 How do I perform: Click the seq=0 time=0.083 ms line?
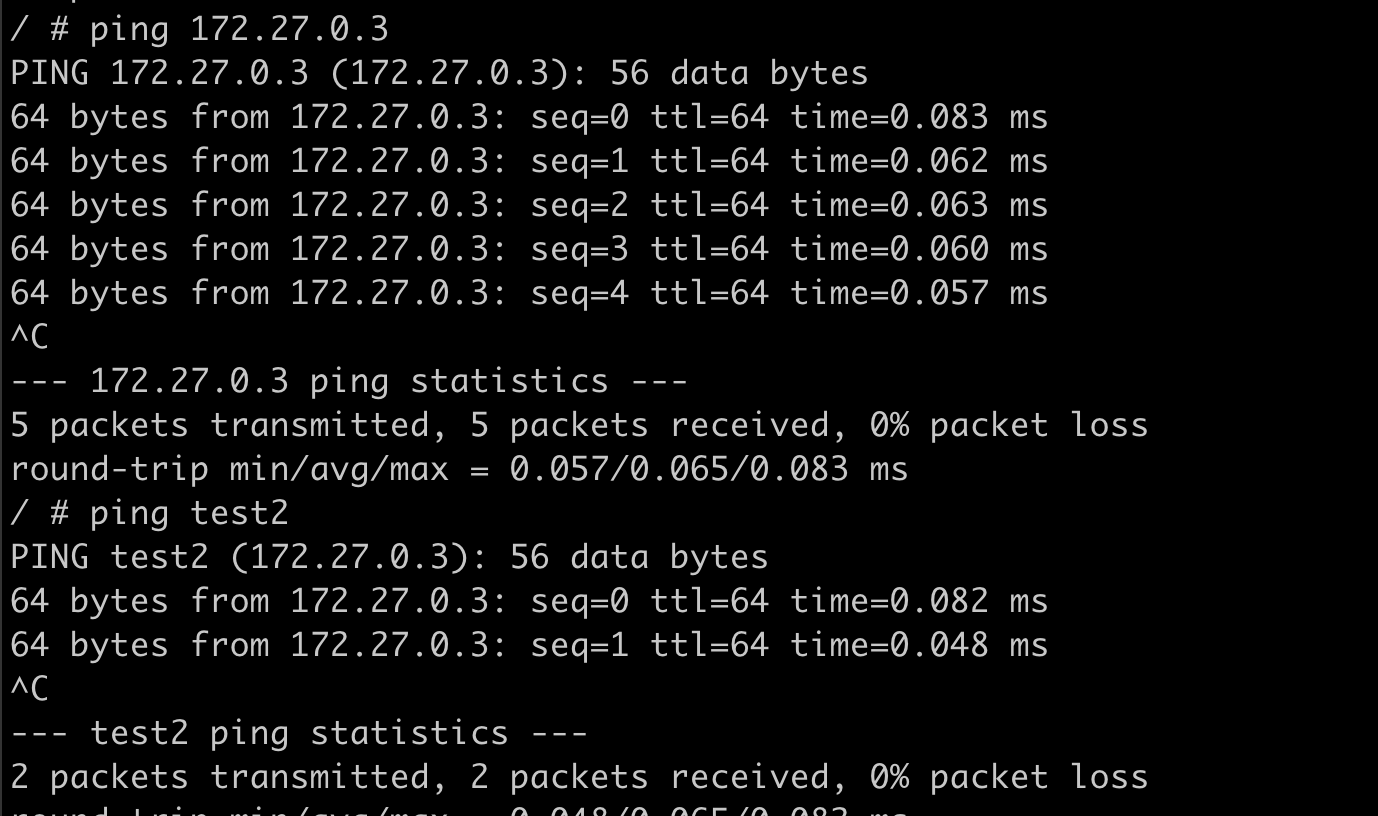pyautogui.click(x=529, y=117)
